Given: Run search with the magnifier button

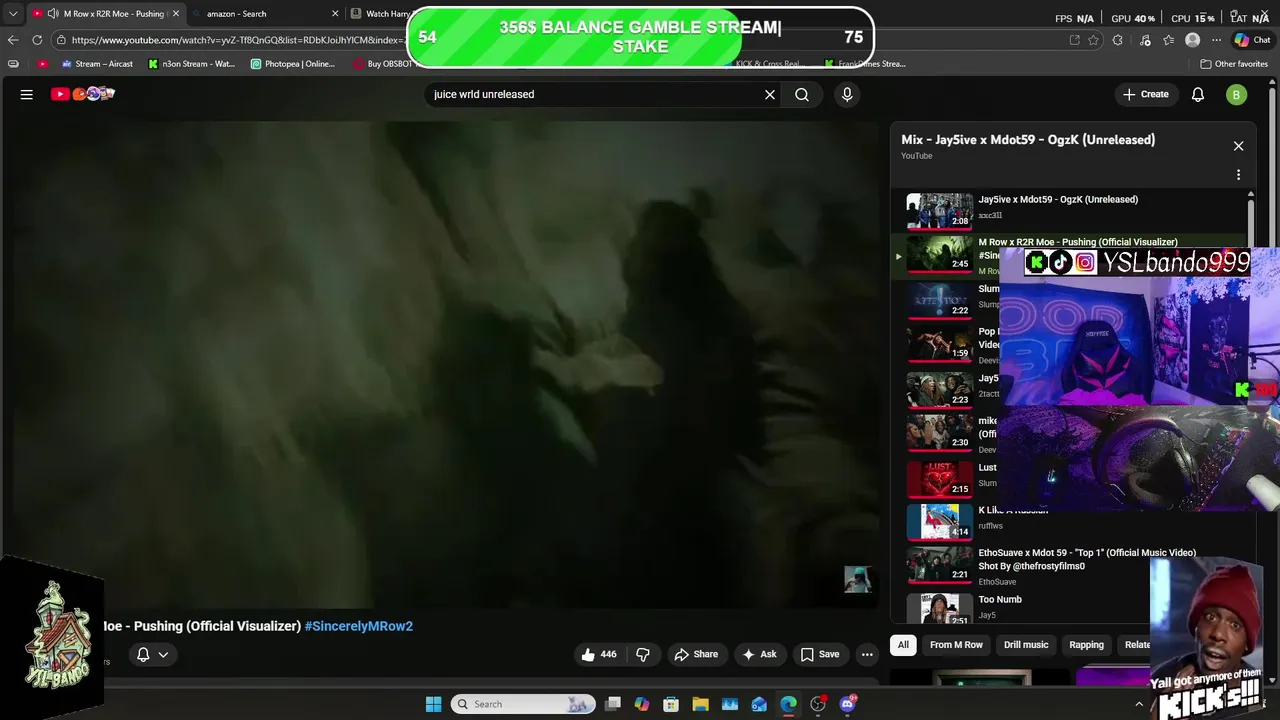Looking at the screenshot, I should point(802,94).
